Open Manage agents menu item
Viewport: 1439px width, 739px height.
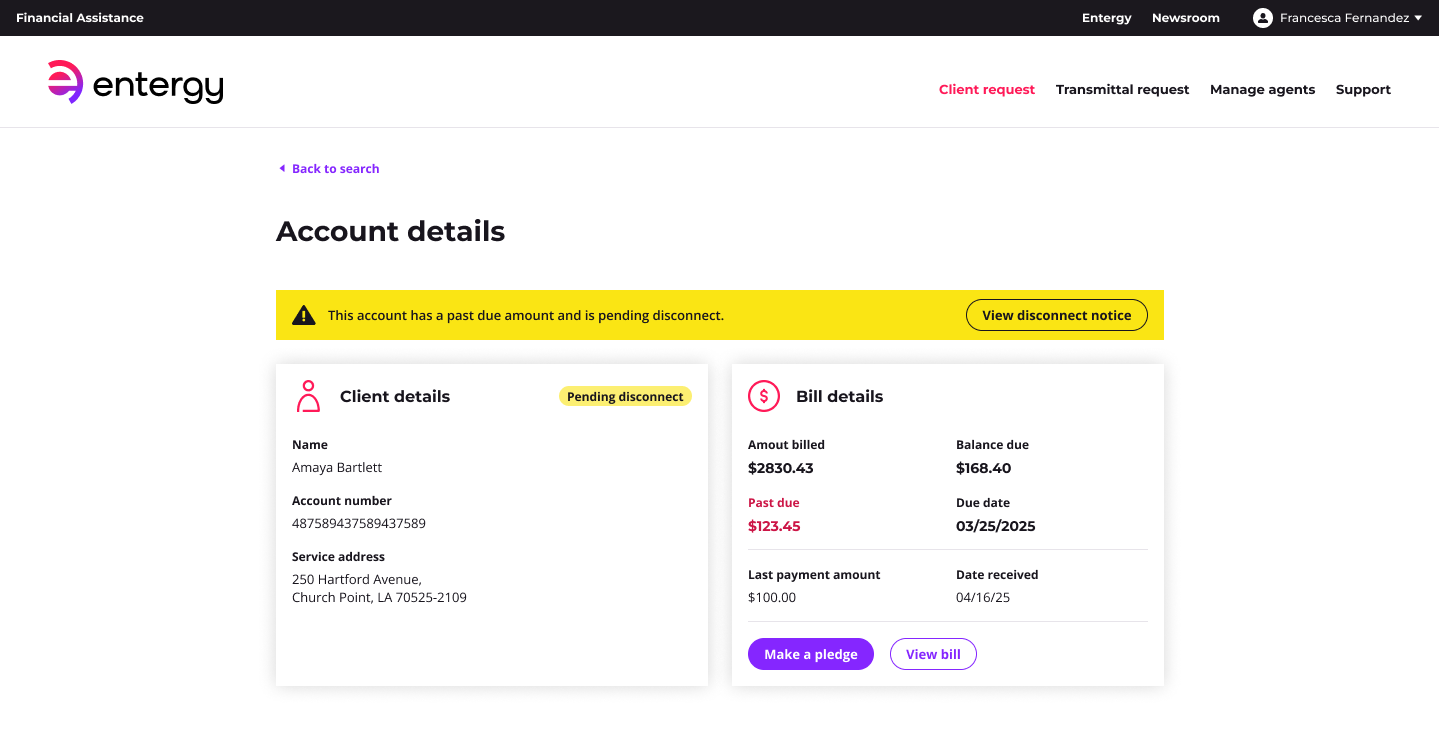(x=1262, y=90)
